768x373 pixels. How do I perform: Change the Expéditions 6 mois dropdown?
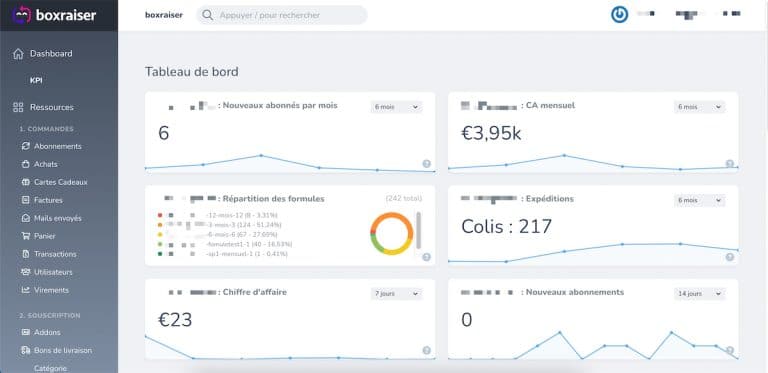click(699, 200)
